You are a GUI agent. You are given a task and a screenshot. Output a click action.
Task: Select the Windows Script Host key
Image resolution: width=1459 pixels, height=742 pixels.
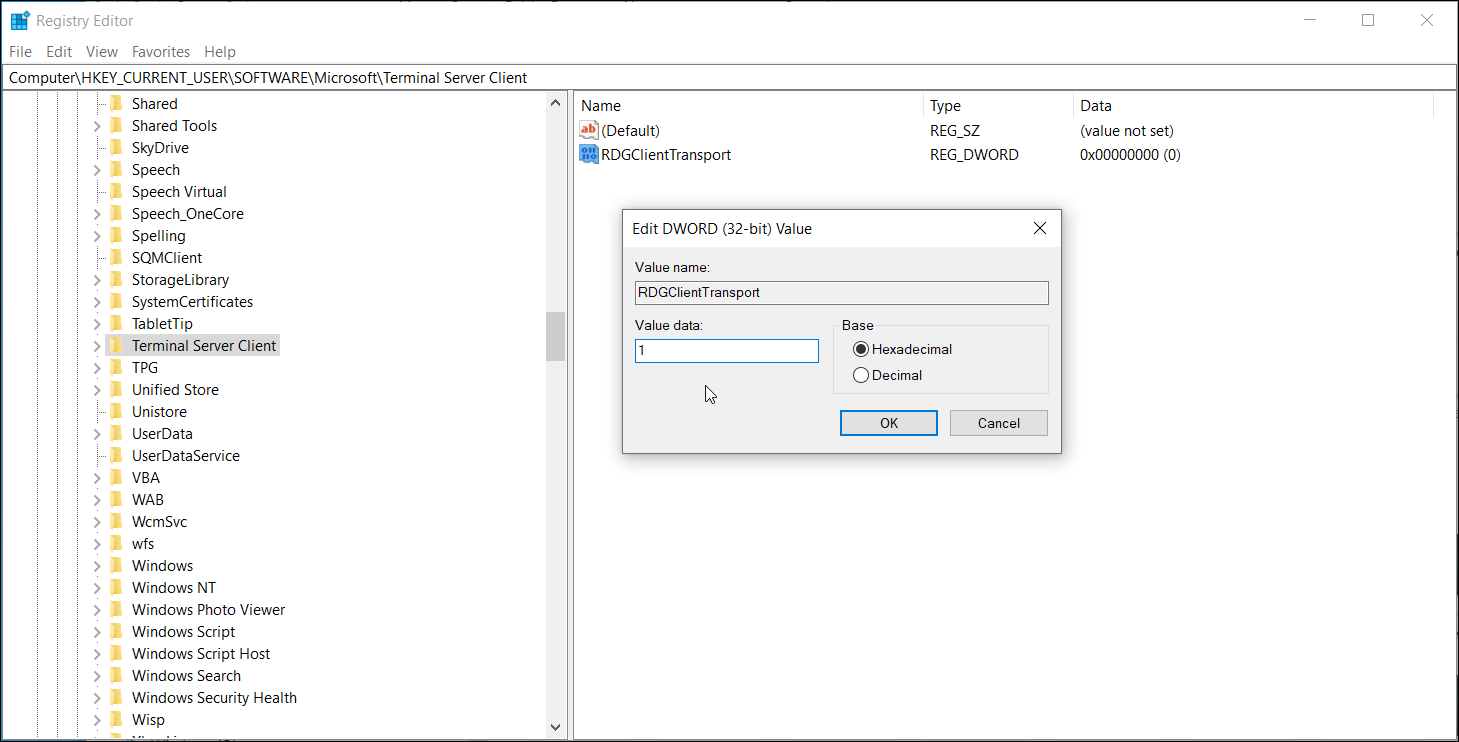click(201, 653)
